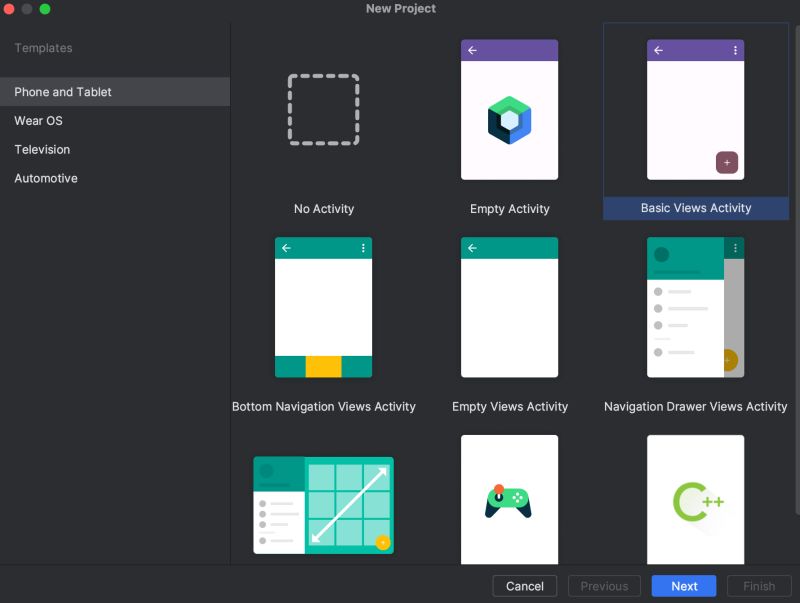Image resolution: width=800 pixels, height=603 pixels.
Task: Pick the Navigation Drawer Views Activity thumbnail
Action: tap(695, 307)
